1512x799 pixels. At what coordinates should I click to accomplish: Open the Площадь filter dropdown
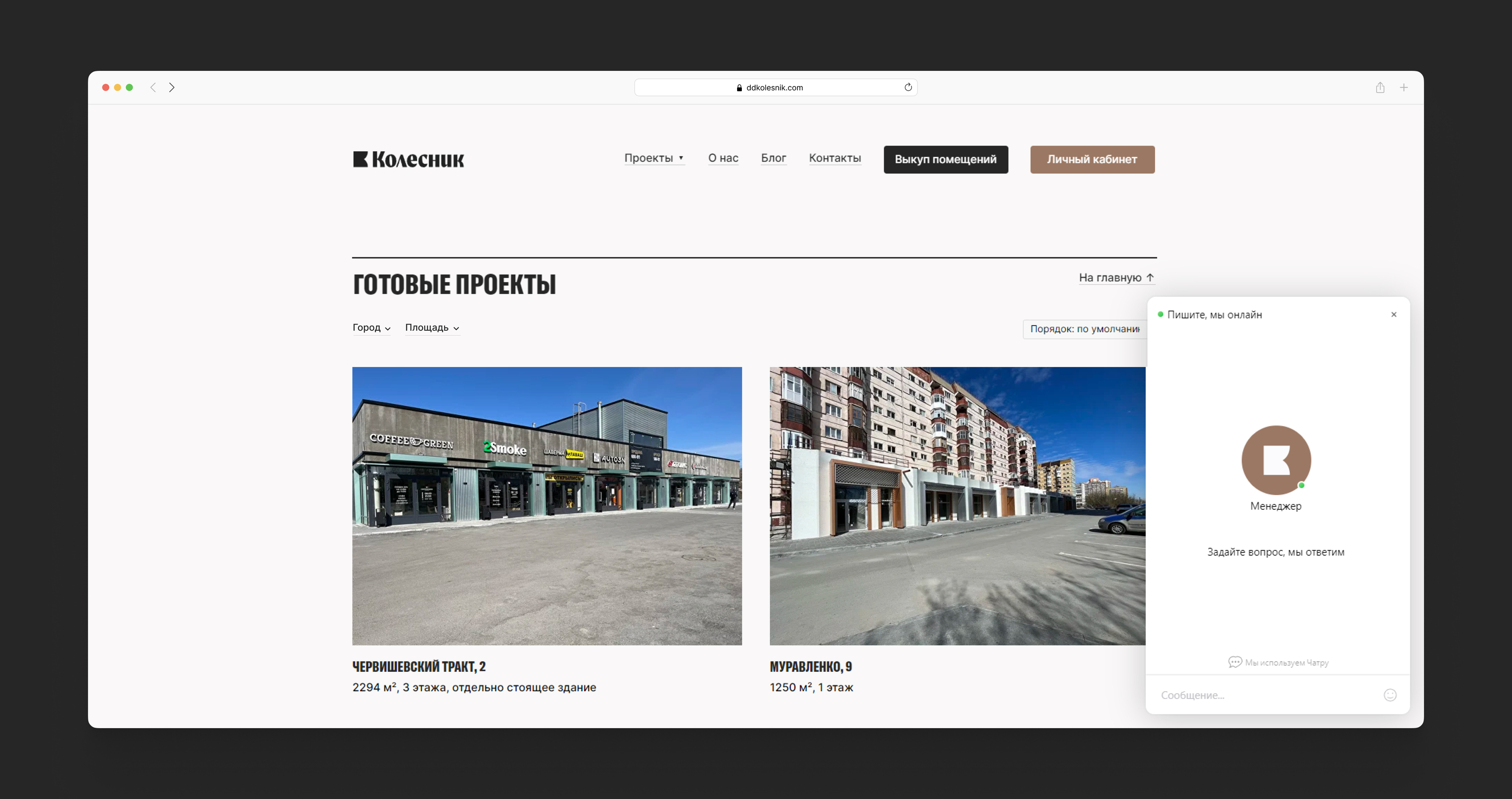tap(432, 327)
